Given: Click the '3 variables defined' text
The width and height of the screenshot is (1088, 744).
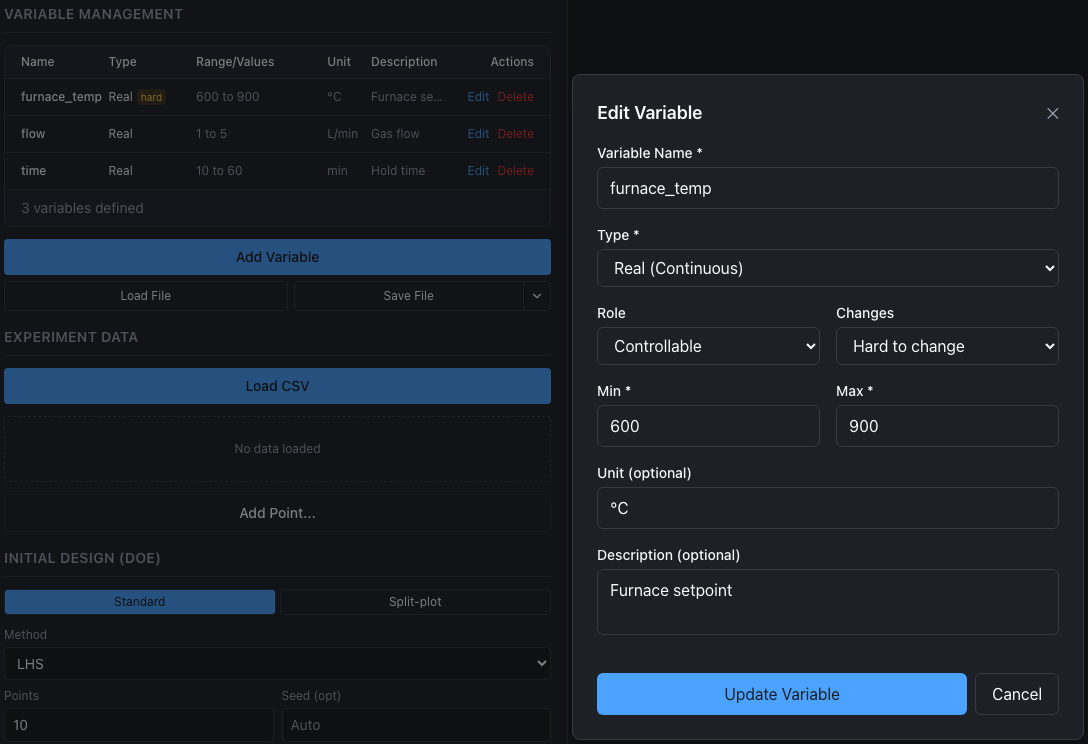Looking at the screenshot, I should [83, 208].
